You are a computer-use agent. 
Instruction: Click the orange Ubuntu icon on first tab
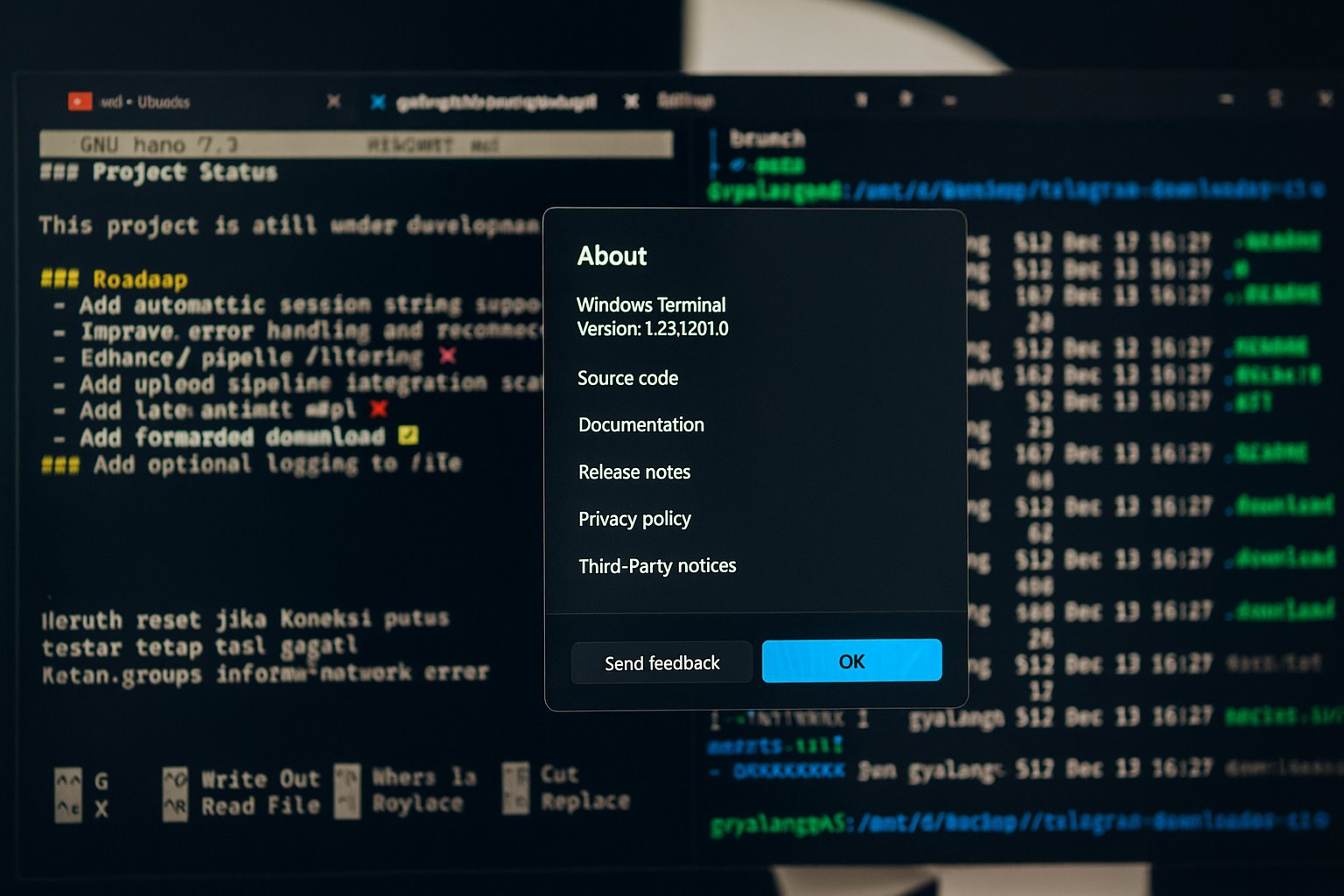coord(80,101)
